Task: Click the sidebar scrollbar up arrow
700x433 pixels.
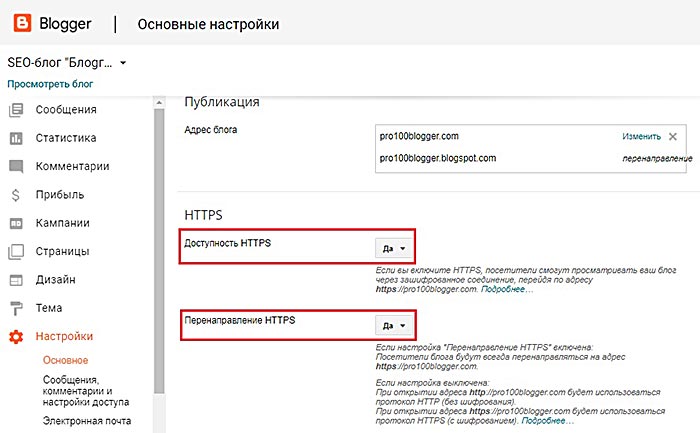Action: tap(159, 103)
